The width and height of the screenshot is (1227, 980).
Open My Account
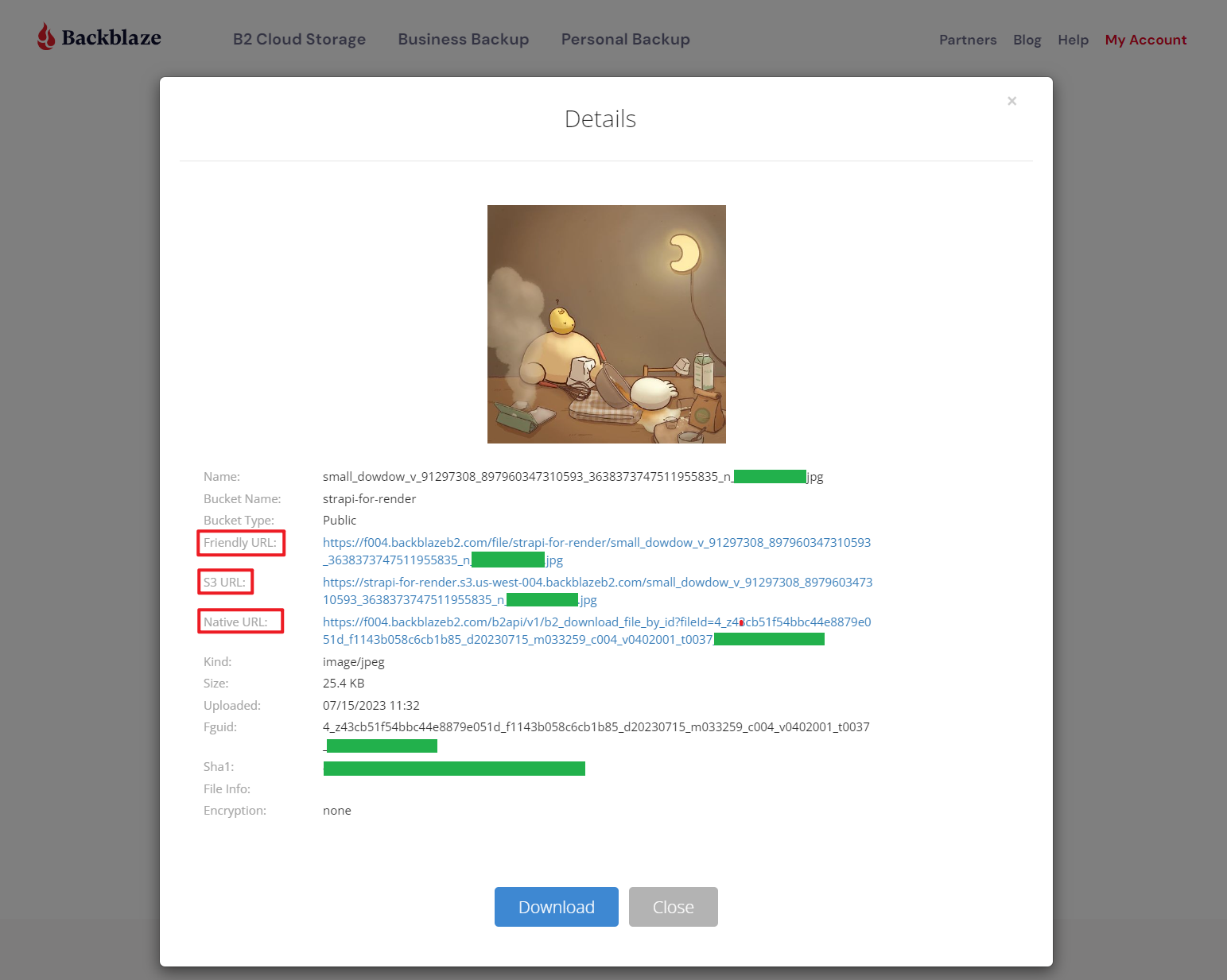tap(1145, 40)
